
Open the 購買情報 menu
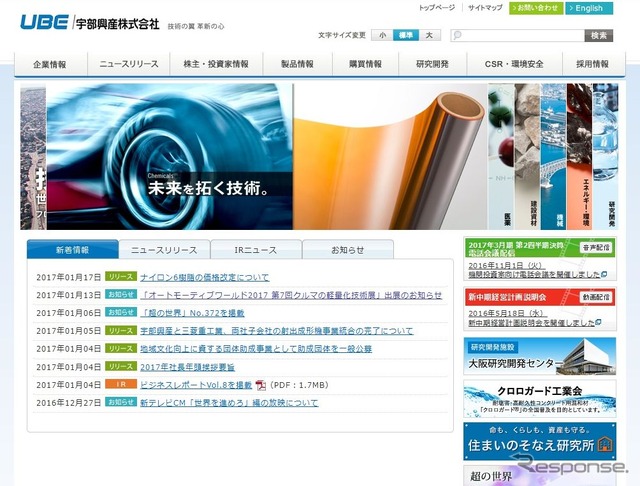[x=365, y=64]
